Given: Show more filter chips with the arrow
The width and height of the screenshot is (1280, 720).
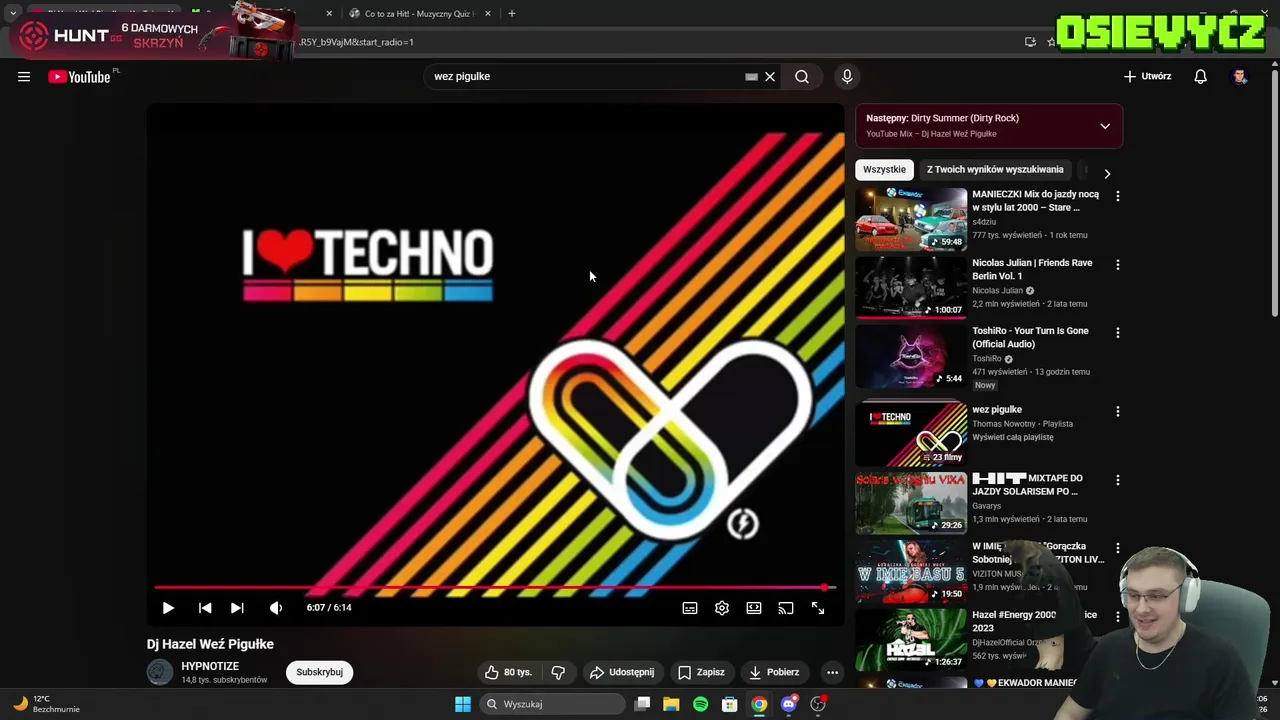Looking at the screenshot, I should [x=1107, y=173].
